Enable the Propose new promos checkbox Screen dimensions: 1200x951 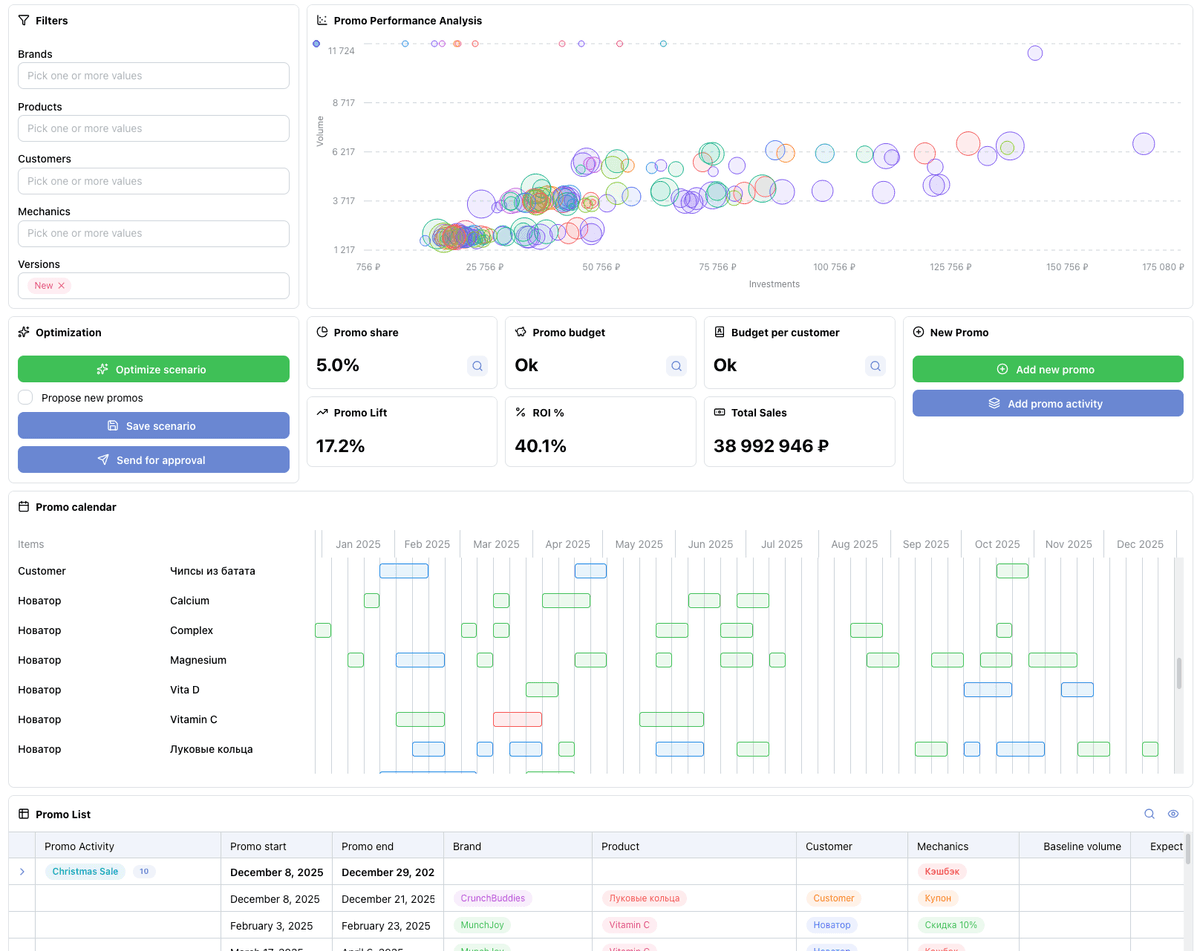coord(25,397)
